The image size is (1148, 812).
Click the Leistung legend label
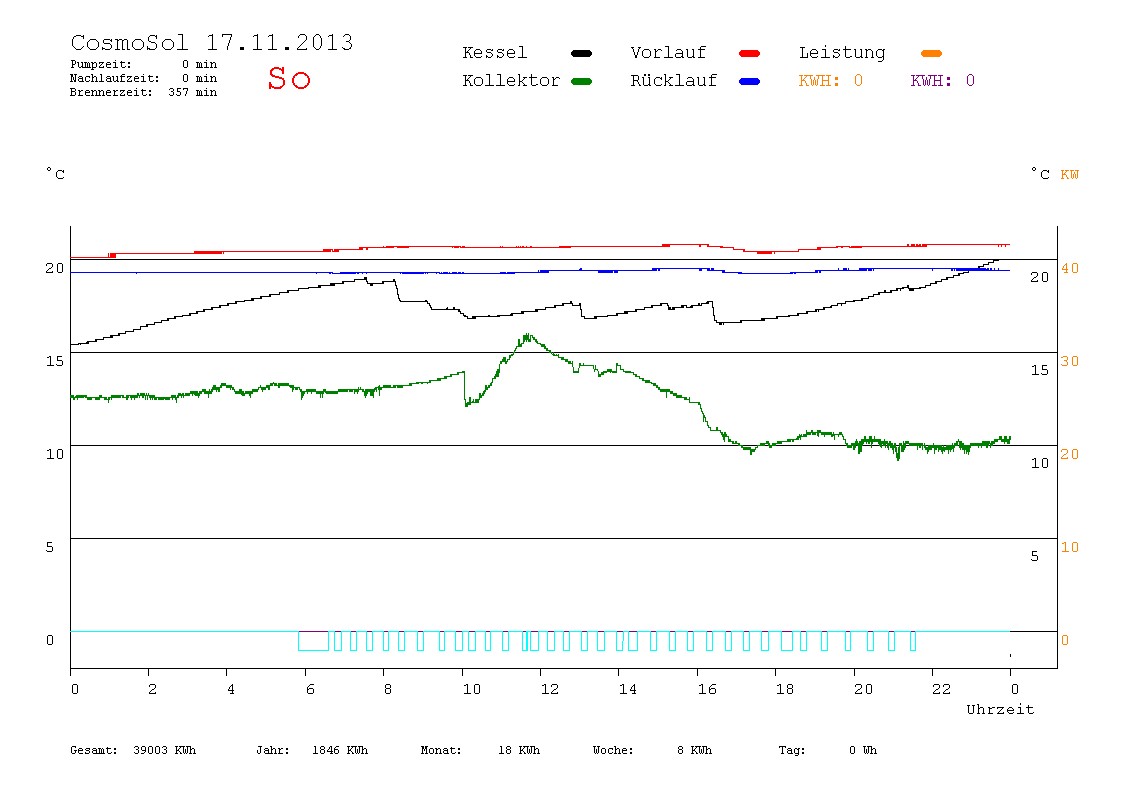point(842,53)
